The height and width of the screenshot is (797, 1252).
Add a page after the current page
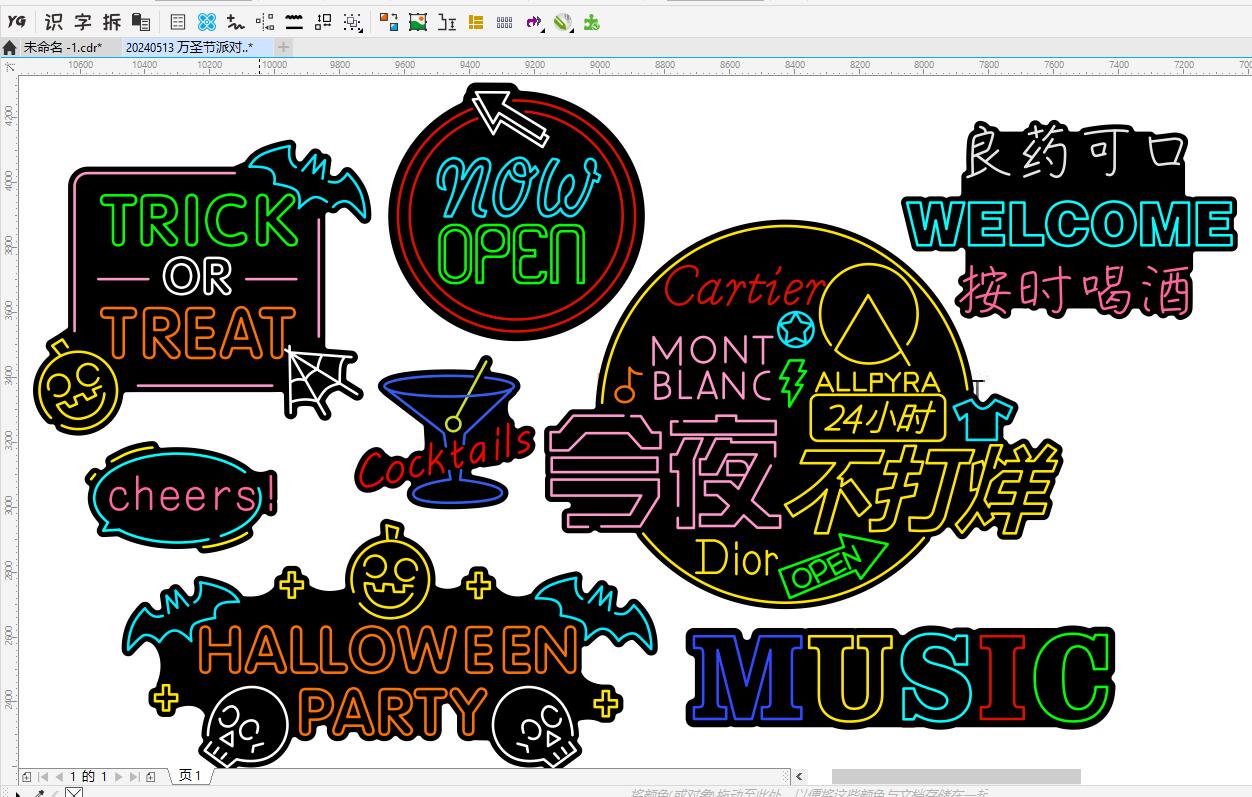point(151,776)
